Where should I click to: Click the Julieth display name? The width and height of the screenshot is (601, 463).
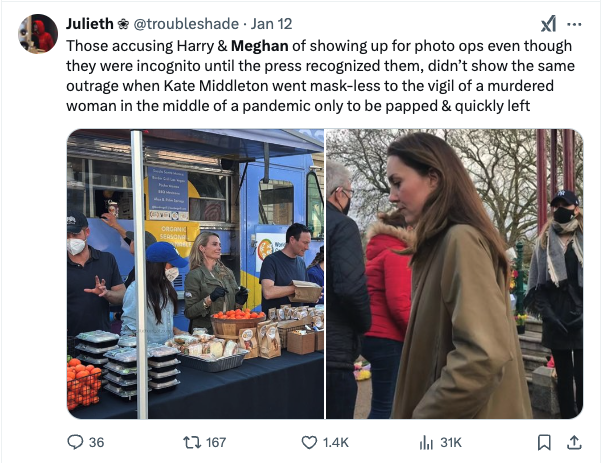pos(89,23)
